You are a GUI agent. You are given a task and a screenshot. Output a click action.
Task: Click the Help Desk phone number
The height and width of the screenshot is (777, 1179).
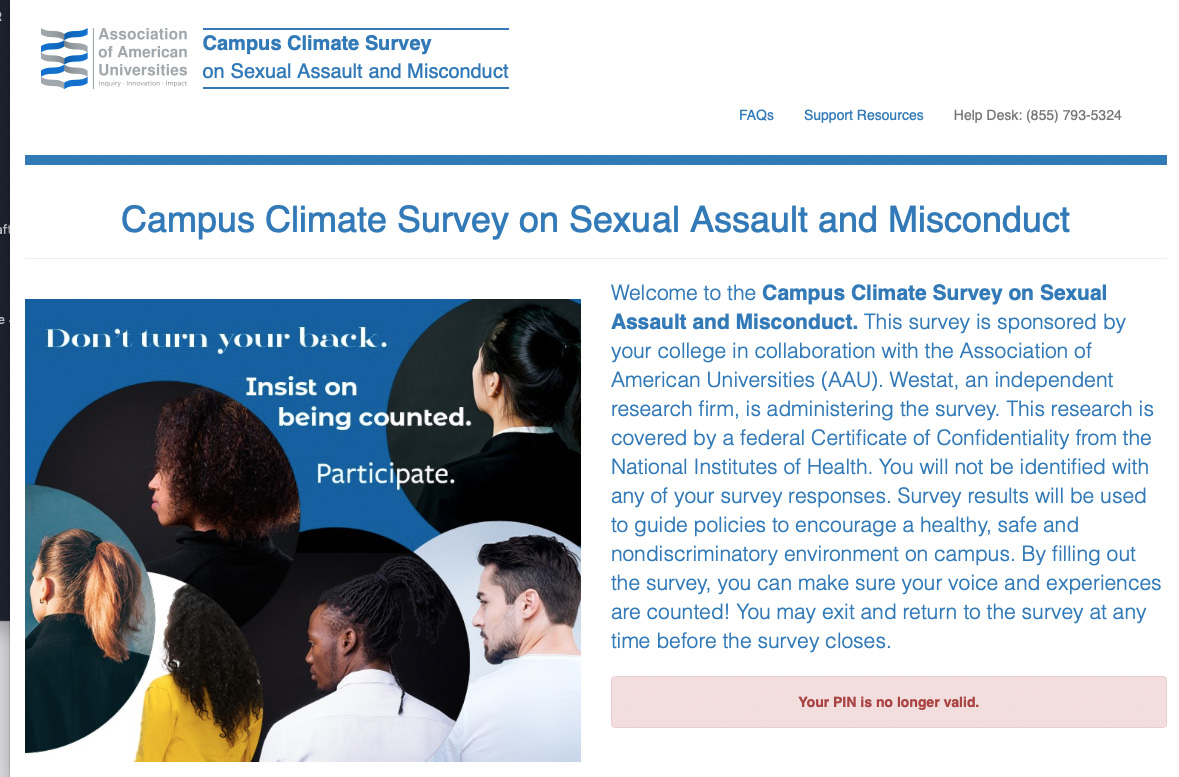click(1037, 115)
